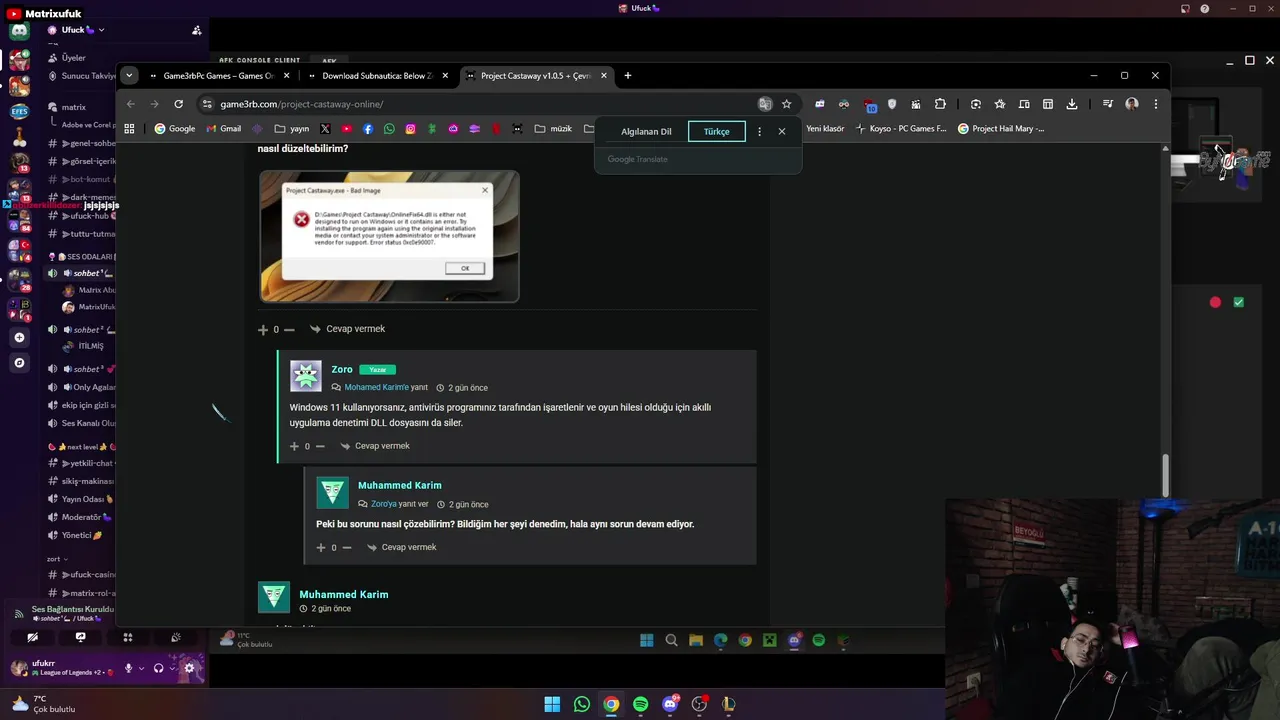
Task: Toggle camera in Discord voice panel
Action: click(x=33, y=637)
